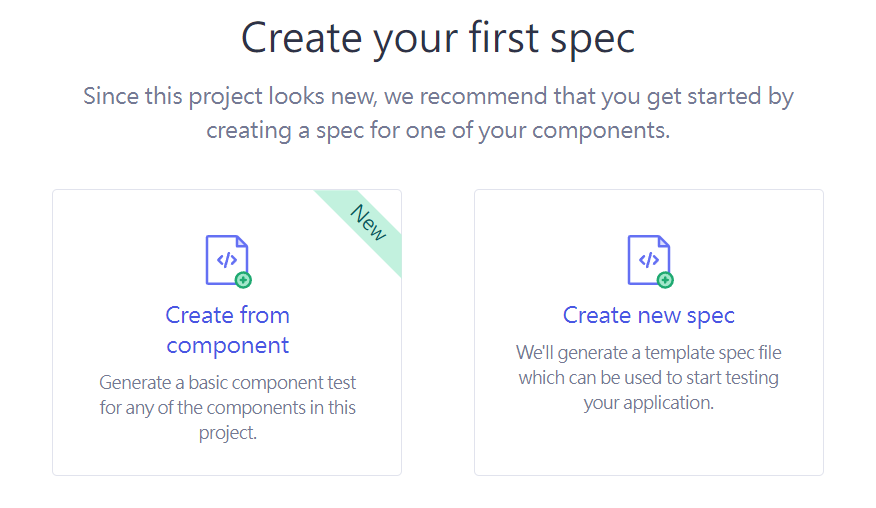Open the Create from component link

pyautogui.click(x=227, y=316)
